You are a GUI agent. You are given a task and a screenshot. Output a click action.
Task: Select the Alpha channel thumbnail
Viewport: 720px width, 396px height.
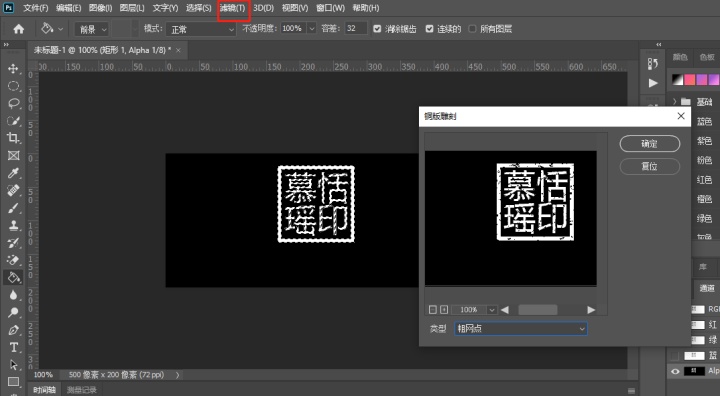click(x=694, y=371)
